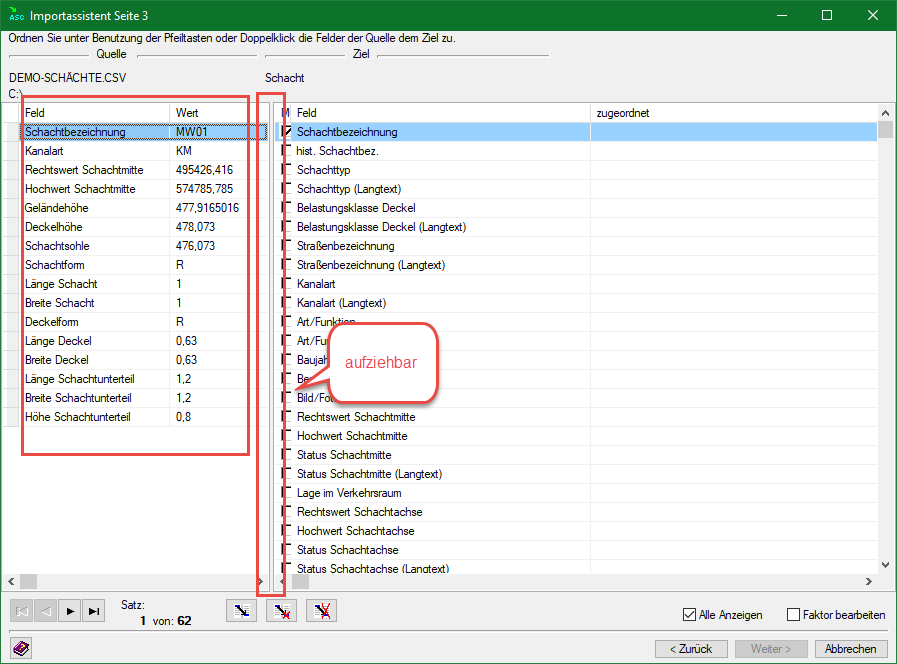The height and width of the screenshot is (664, 897).
Task: Click the ASC application icon in title bar
Action: click(15, 15)
